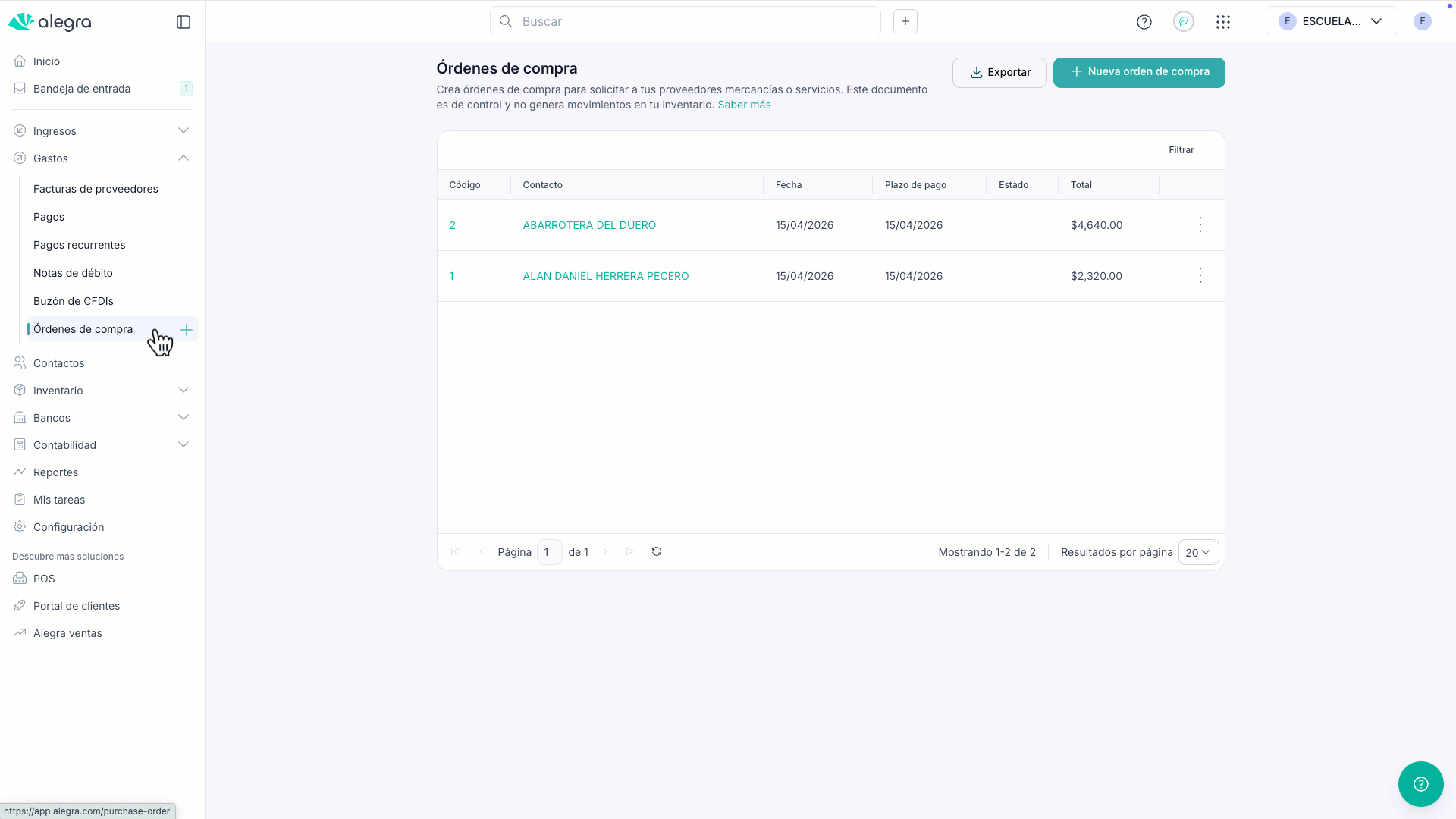1456x819 pixels.
Task: Open the floating help widget
Action: (x=1421, y=784)
